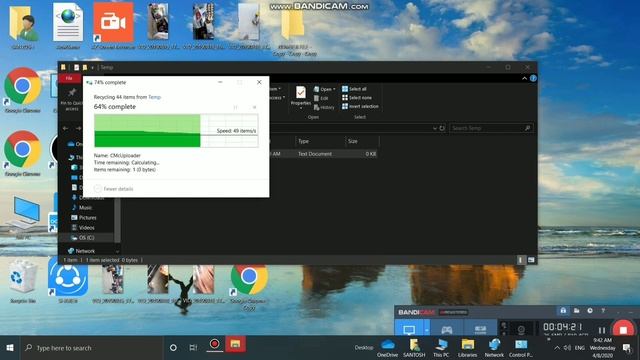
Task: Select Network in navigation pane
Action: click(81, 251)
